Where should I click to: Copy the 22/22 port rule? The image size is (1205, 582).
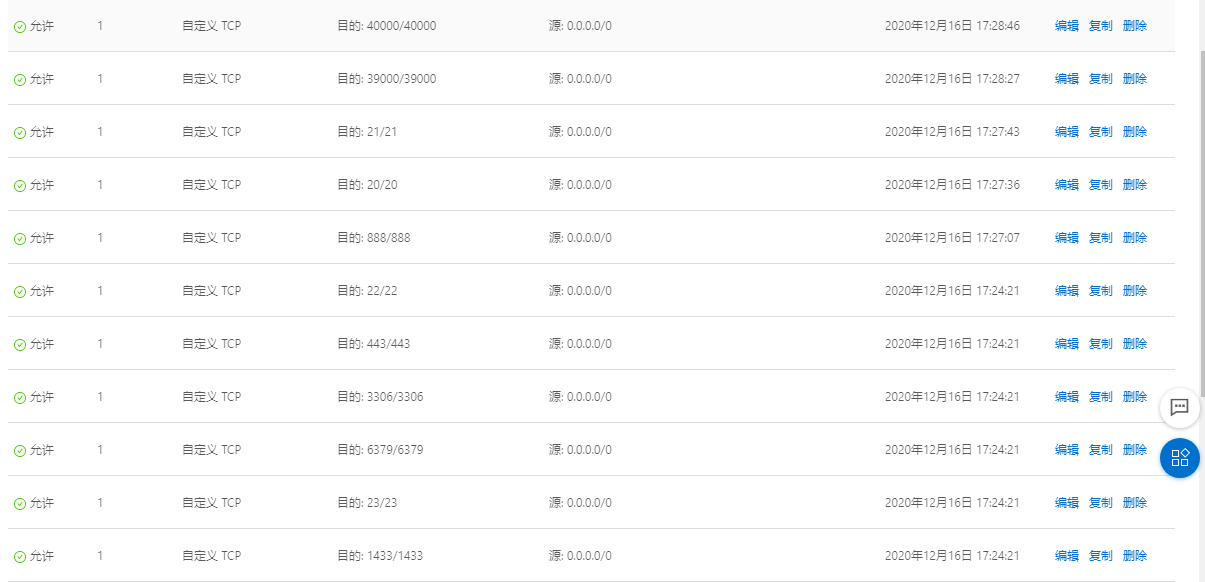click(x=1100, y=291)
